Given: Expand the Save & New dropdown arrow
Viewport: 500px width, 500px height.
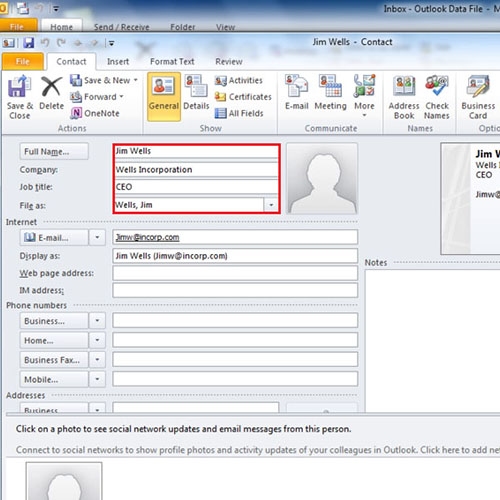Looking at the screenshot, I should [x=136, y=80].
